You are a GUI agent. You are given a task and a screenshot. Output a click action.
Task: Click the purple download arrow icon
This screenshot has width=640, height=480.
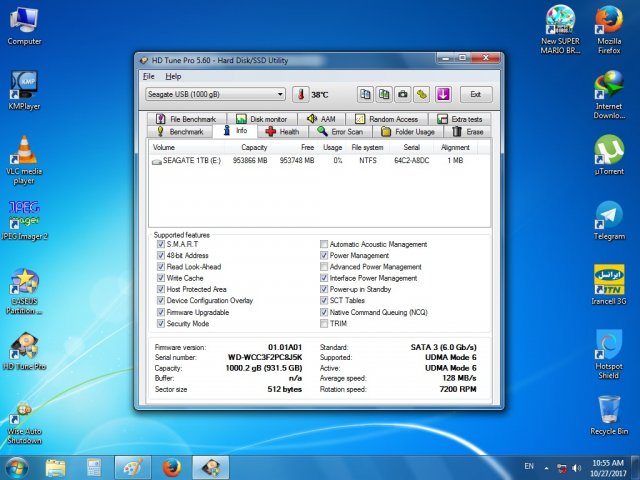[x=443, y=94]
